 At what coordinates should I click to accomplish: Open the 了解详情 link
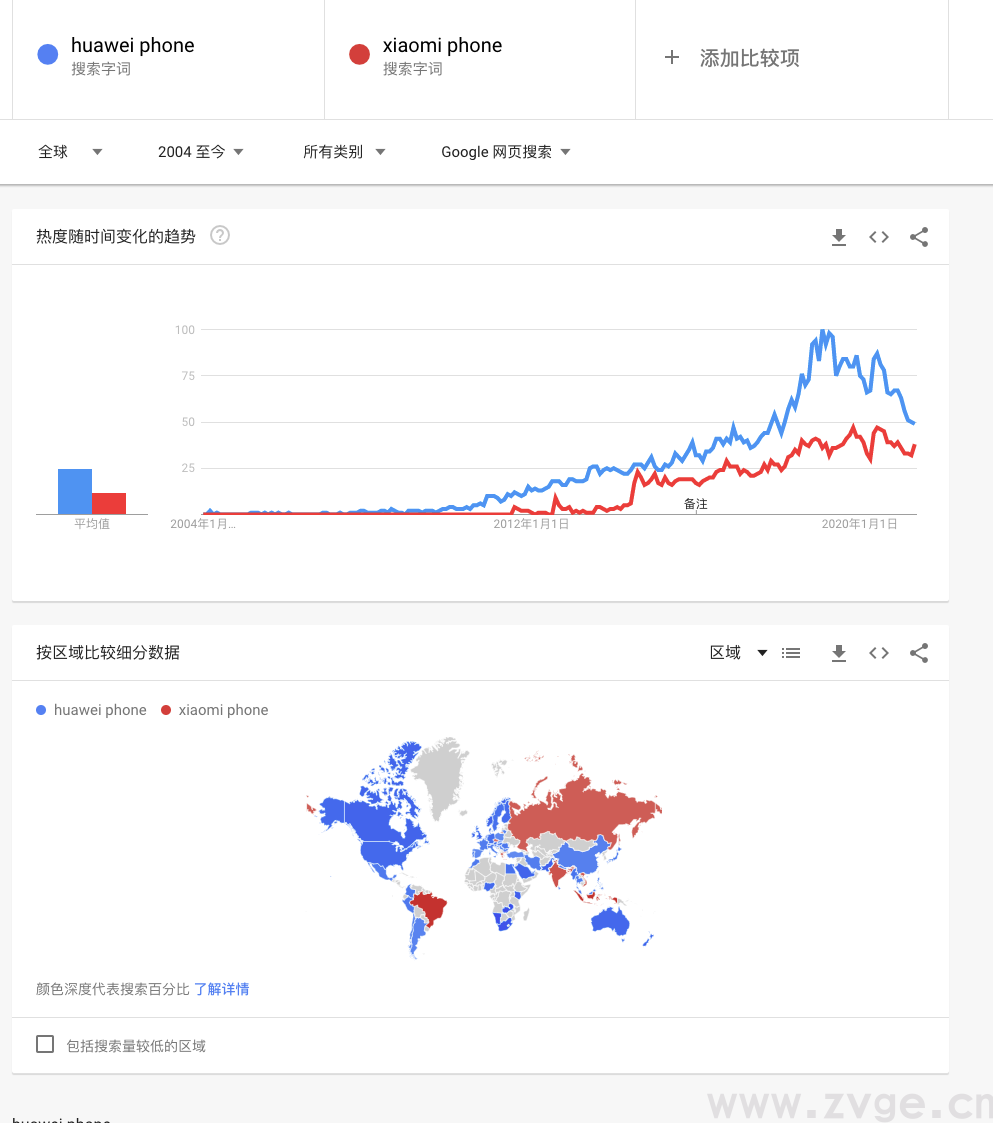click(x=222, y=988)
